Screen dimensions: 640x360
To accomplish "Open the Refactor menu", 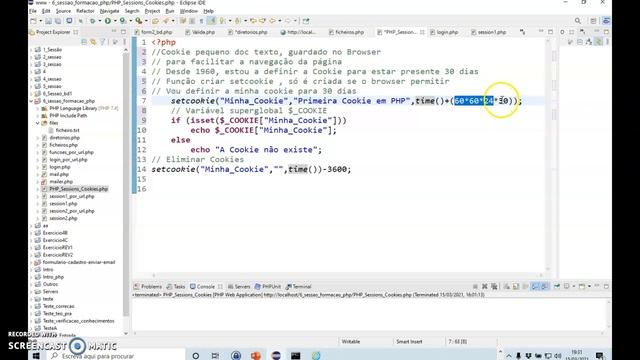I will pyautogui.click(x=85, y=11).
